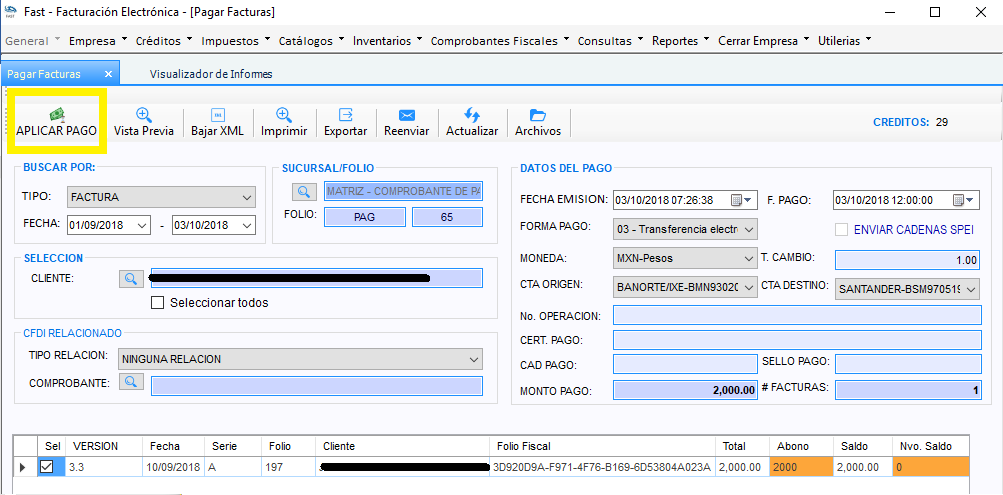Open the Empresa menu
This screenshot has width=1003, height=495.
point(97,41)
